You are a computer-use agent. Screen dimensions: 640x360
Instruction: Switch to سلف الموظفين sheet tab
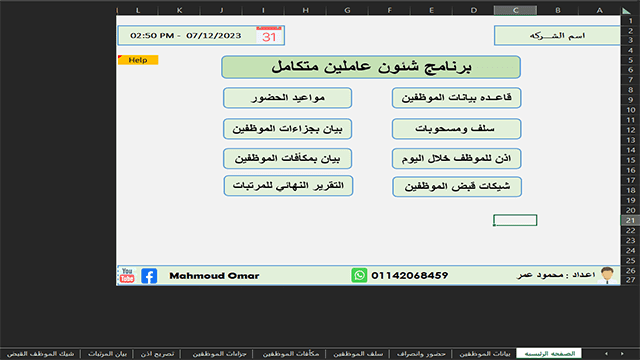(358, 353)
